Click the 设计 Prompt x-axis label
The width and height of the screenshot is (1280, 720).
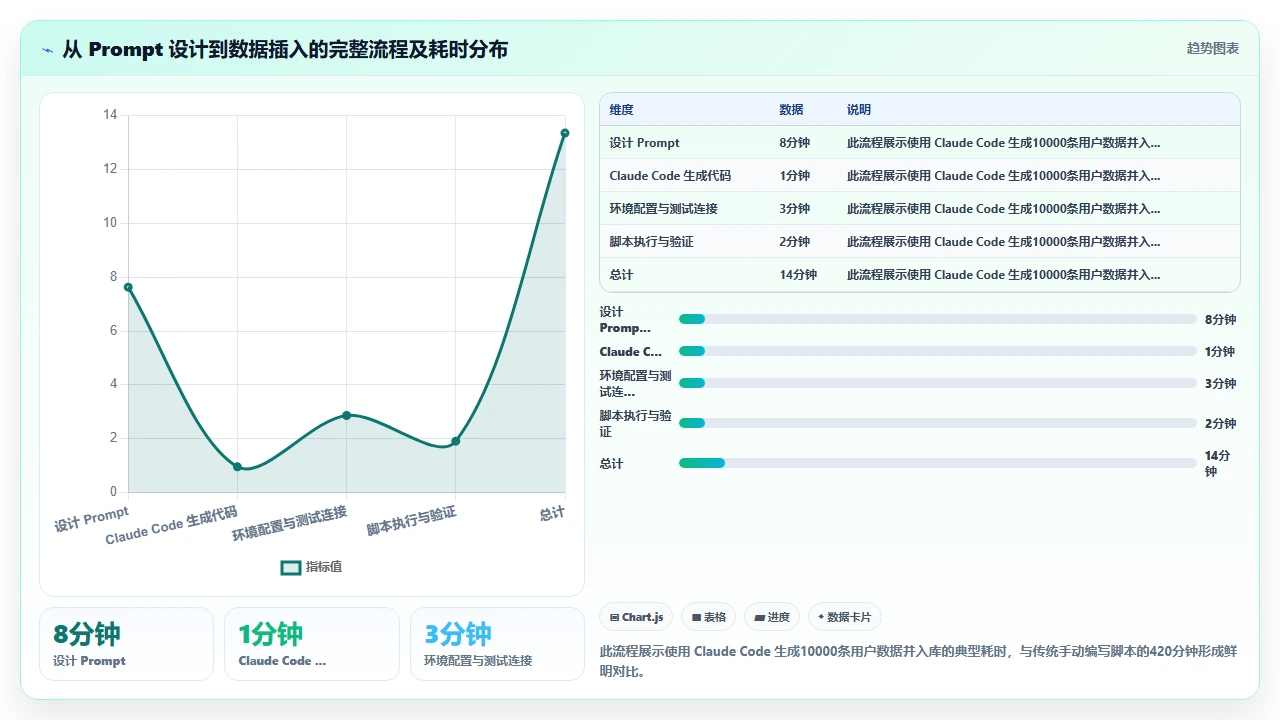[92, 519]
